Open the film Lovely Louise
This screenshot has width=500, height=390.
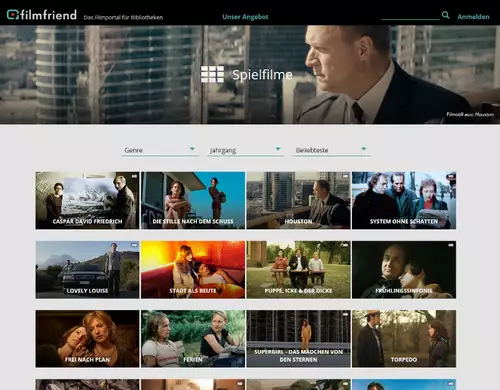(x=87, y=269)
